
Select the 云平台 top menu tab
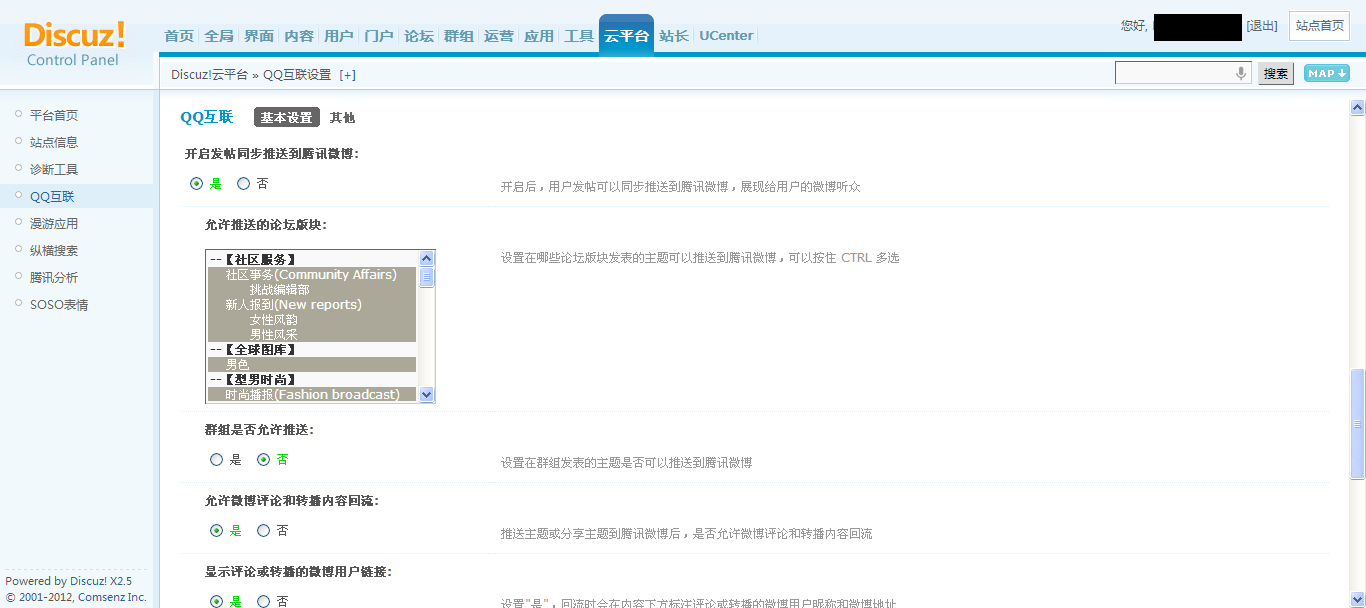pos(626,36)
